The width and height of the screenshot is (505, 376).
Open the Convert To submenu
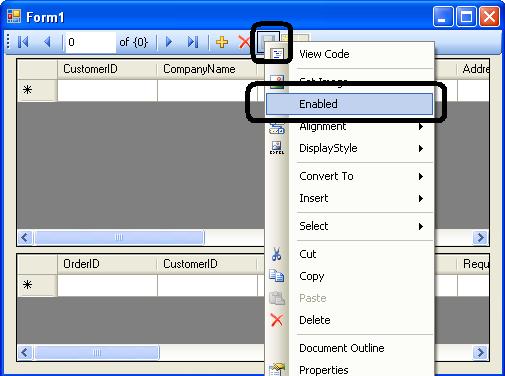pyautogui.click(x=350, y=176)
